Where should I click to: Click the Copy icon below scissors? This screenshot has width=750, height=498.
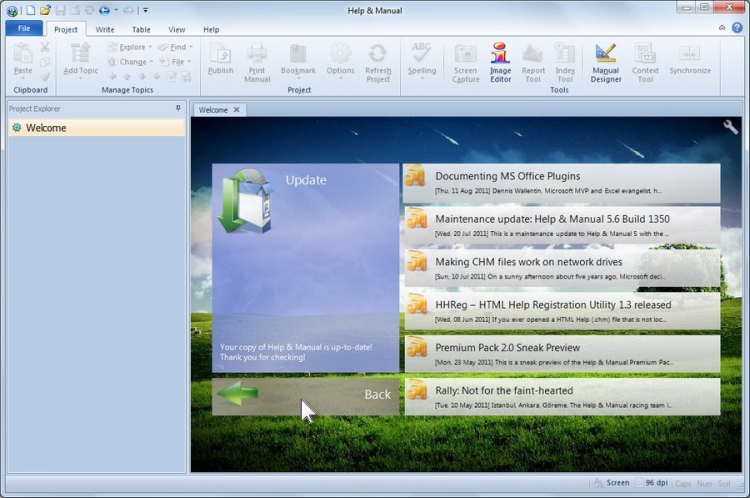click(x=45, y=62)
